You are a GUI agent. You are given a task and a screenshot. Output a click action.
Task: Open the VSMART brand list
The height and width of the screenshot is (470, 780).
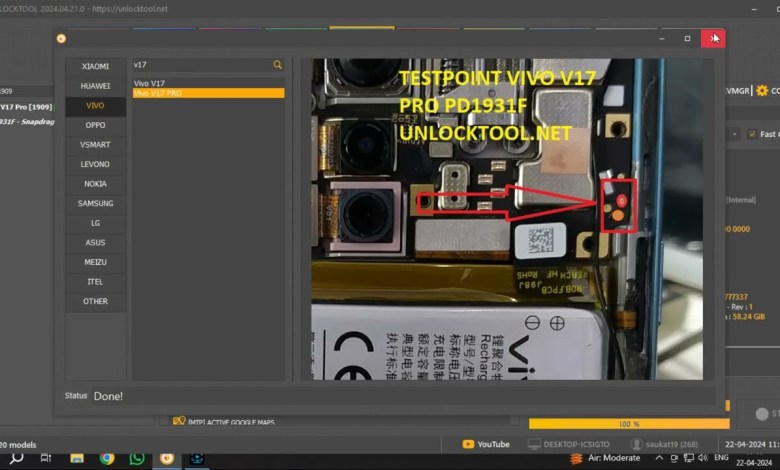95,145
